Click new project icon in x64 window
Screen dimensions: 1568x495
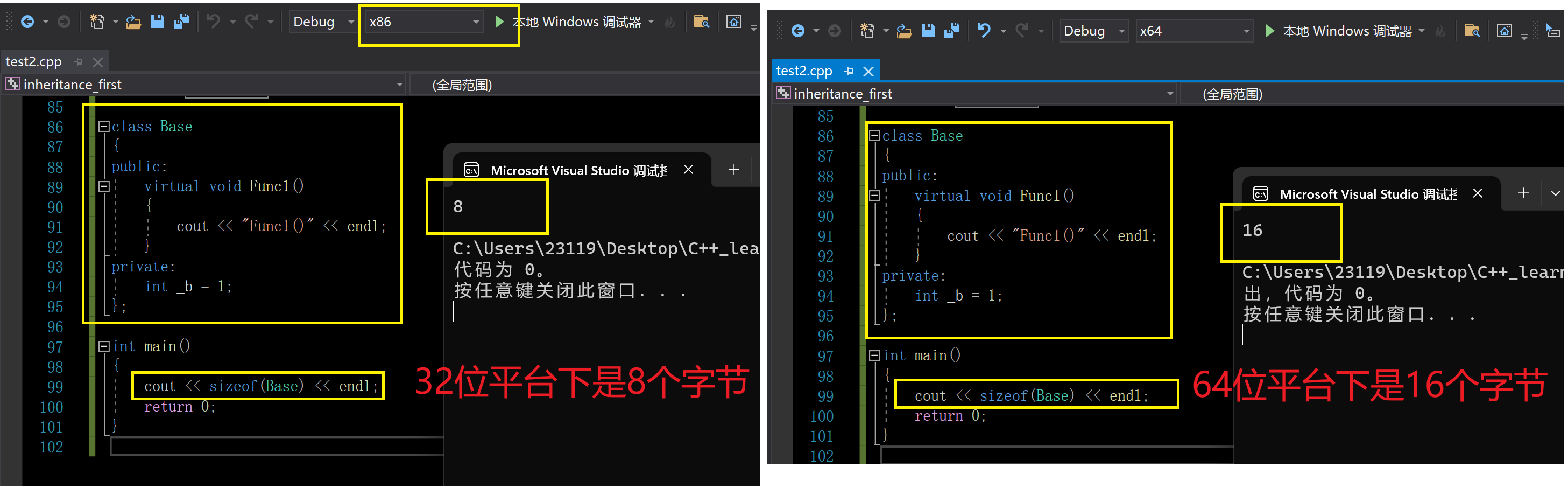click(867, 31)
